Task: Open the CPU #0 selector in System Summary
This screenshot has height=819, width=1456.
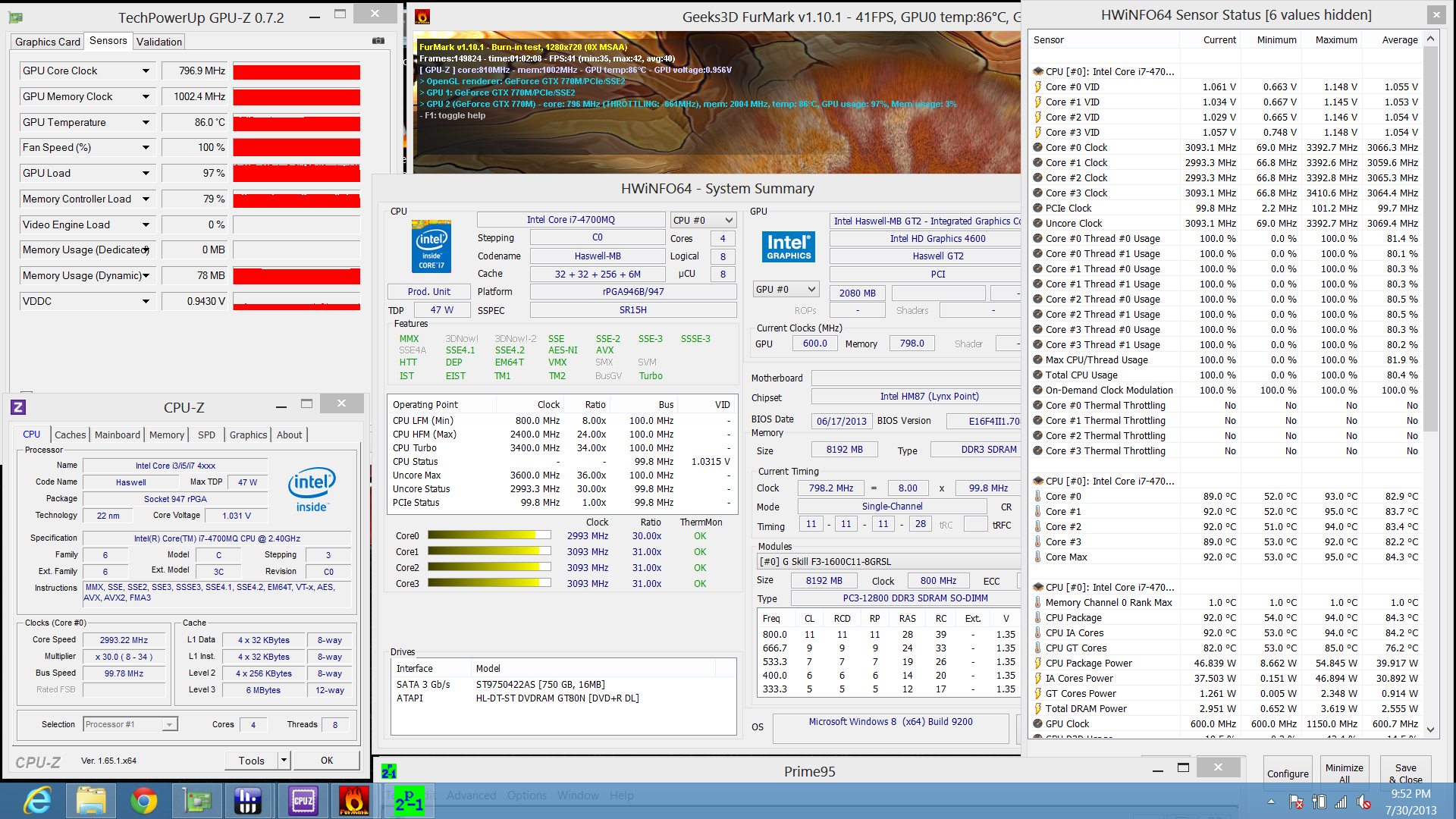Action: tap(703, 220)
